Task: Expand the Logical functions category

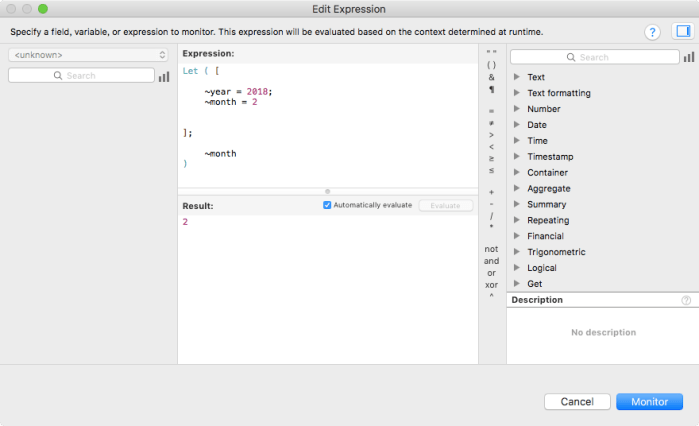Action: (517, 268)
